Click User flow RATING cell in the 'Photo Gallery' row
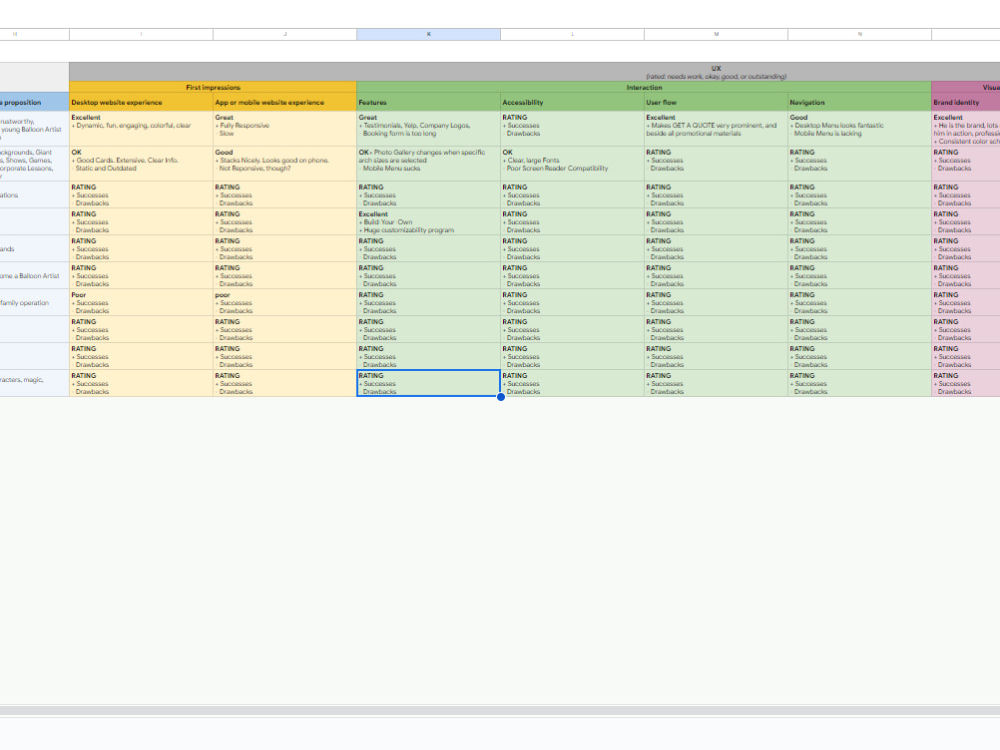The width and height of the screenshot is (1000, 750). tap(716, 164)
